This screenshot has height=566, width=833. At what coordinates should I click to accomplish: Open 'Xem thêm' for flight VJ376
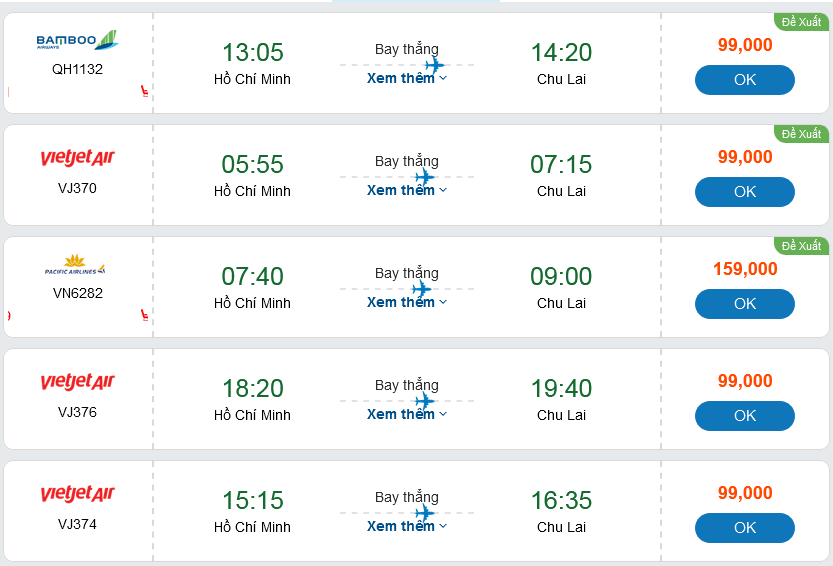click(406, 414)
